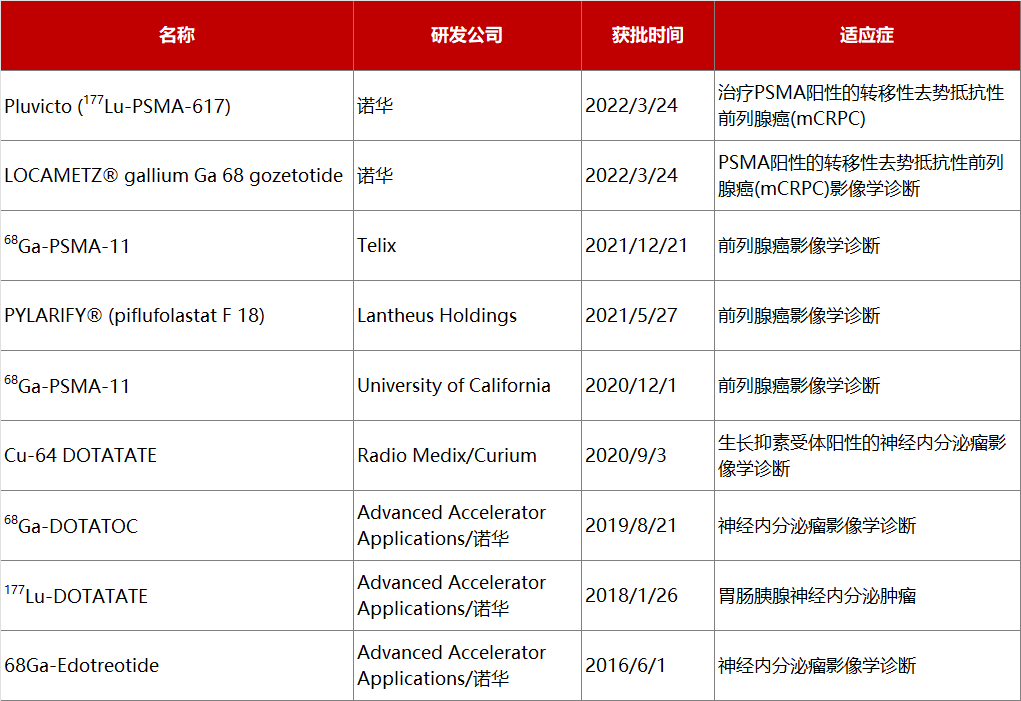Click the 获批时间 column header
The width and height of the screenshot is (1021, 701).
(x=647, y=35)
